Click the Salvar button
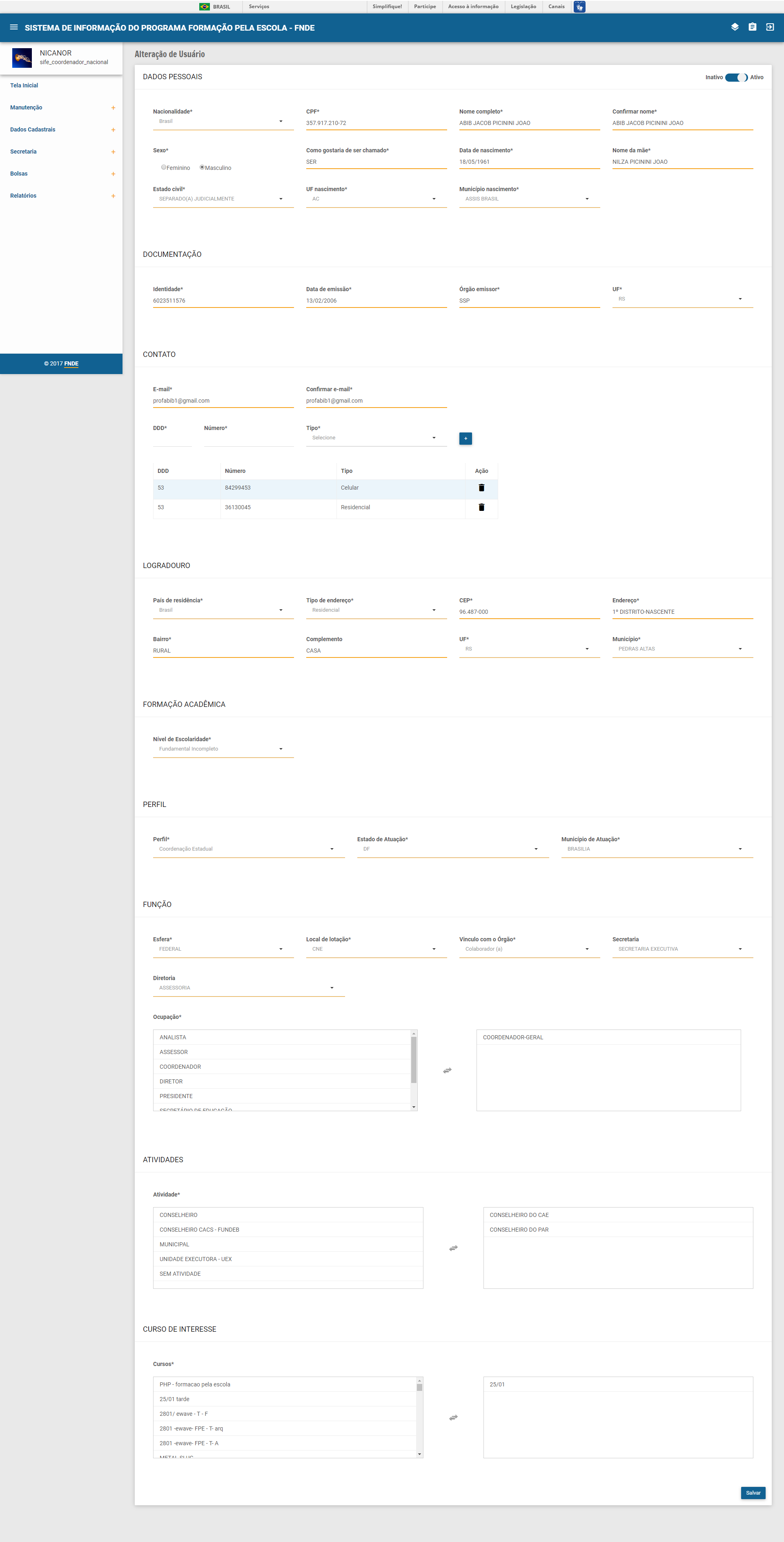784x1542 pixels. coord(753,1493)
